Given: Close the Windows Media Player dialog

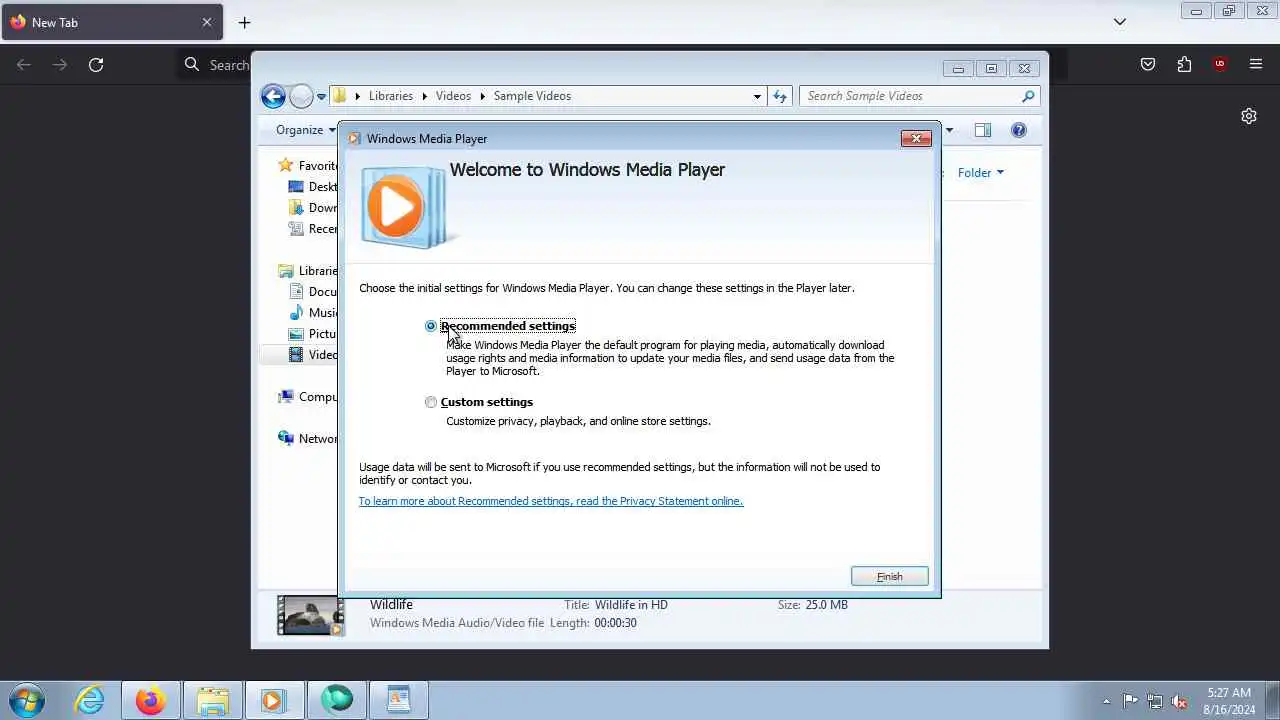Looking at the screenshot, I should pos(915,139).
